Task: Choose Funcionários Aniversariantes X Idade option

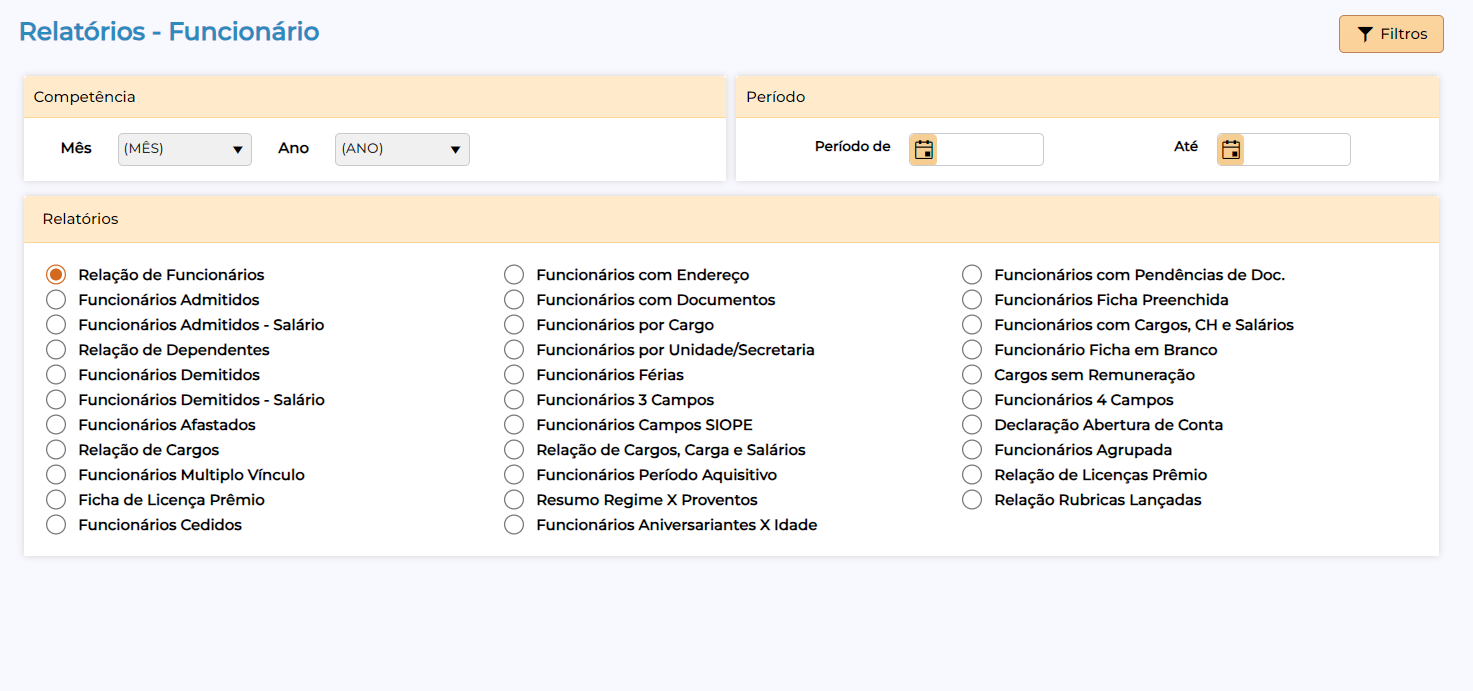Action: coord(514,525)
